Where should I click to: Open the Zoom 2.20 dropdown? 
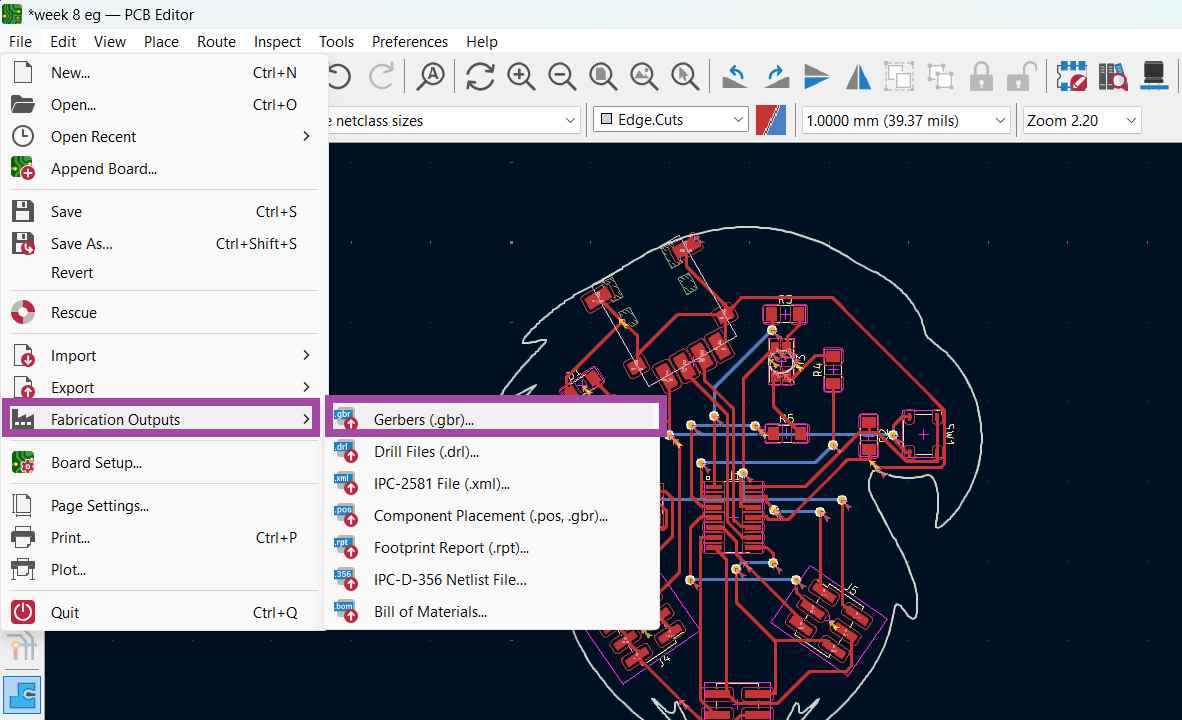pos(1081,120)
